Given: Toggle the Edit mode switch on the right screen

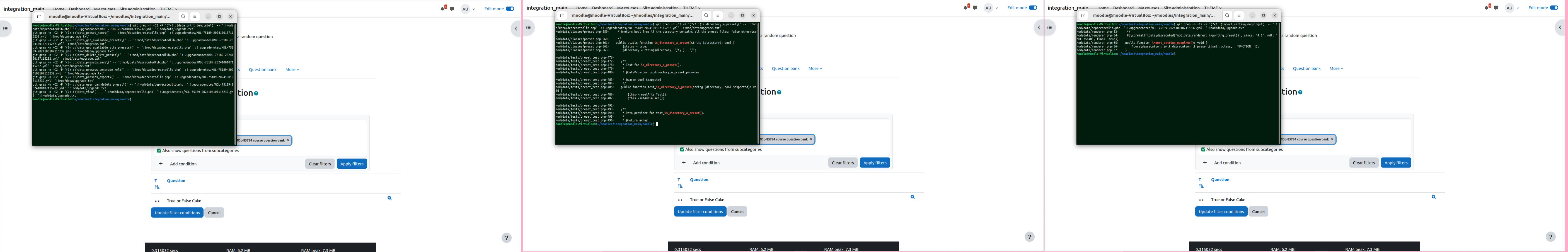Looking at the screenshot, I should [x=1554, y=7].
